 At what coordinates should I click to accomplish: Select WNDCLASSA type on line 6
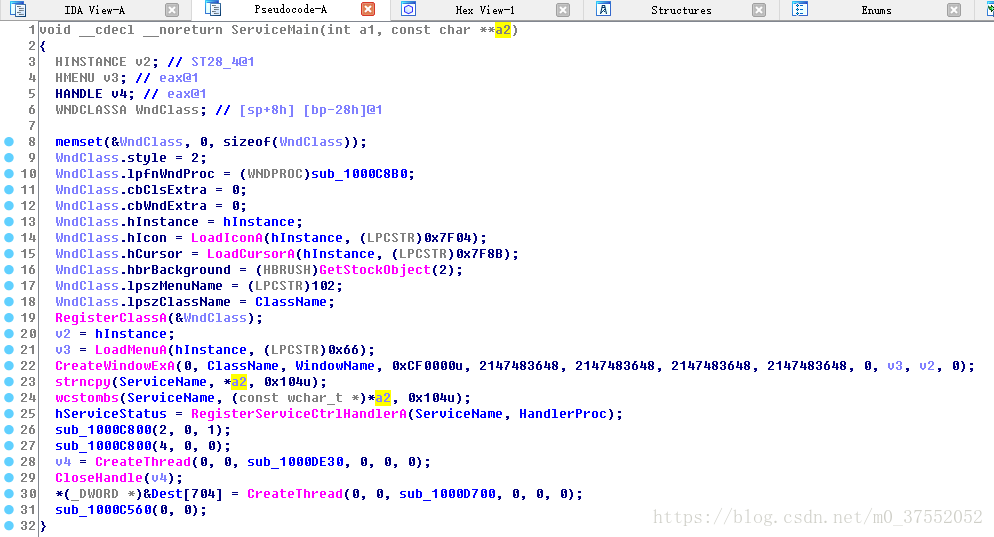click(x=91, y=110)
